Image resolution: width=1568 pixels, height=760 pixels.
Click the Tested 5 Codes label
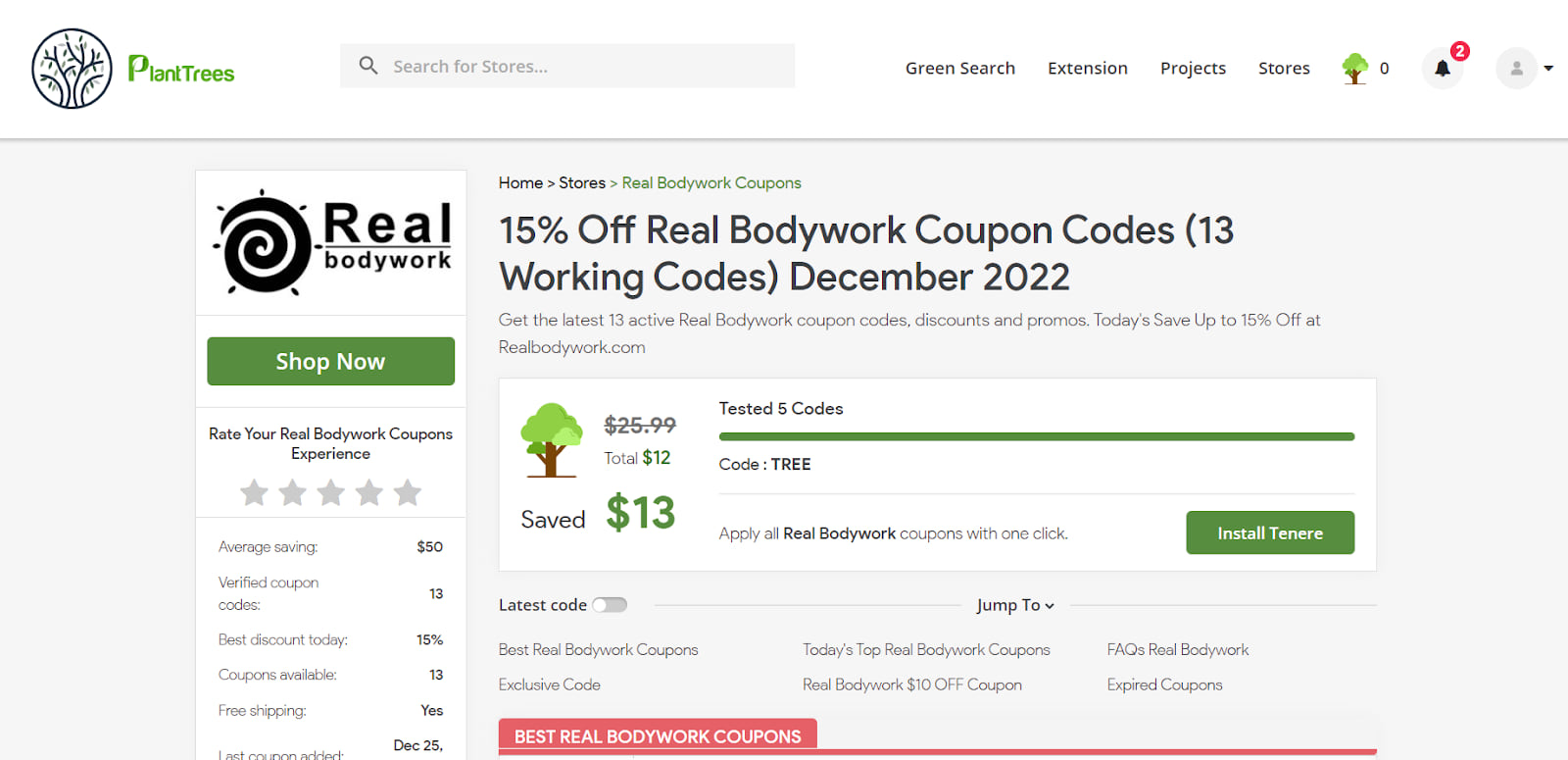[781, 408]
